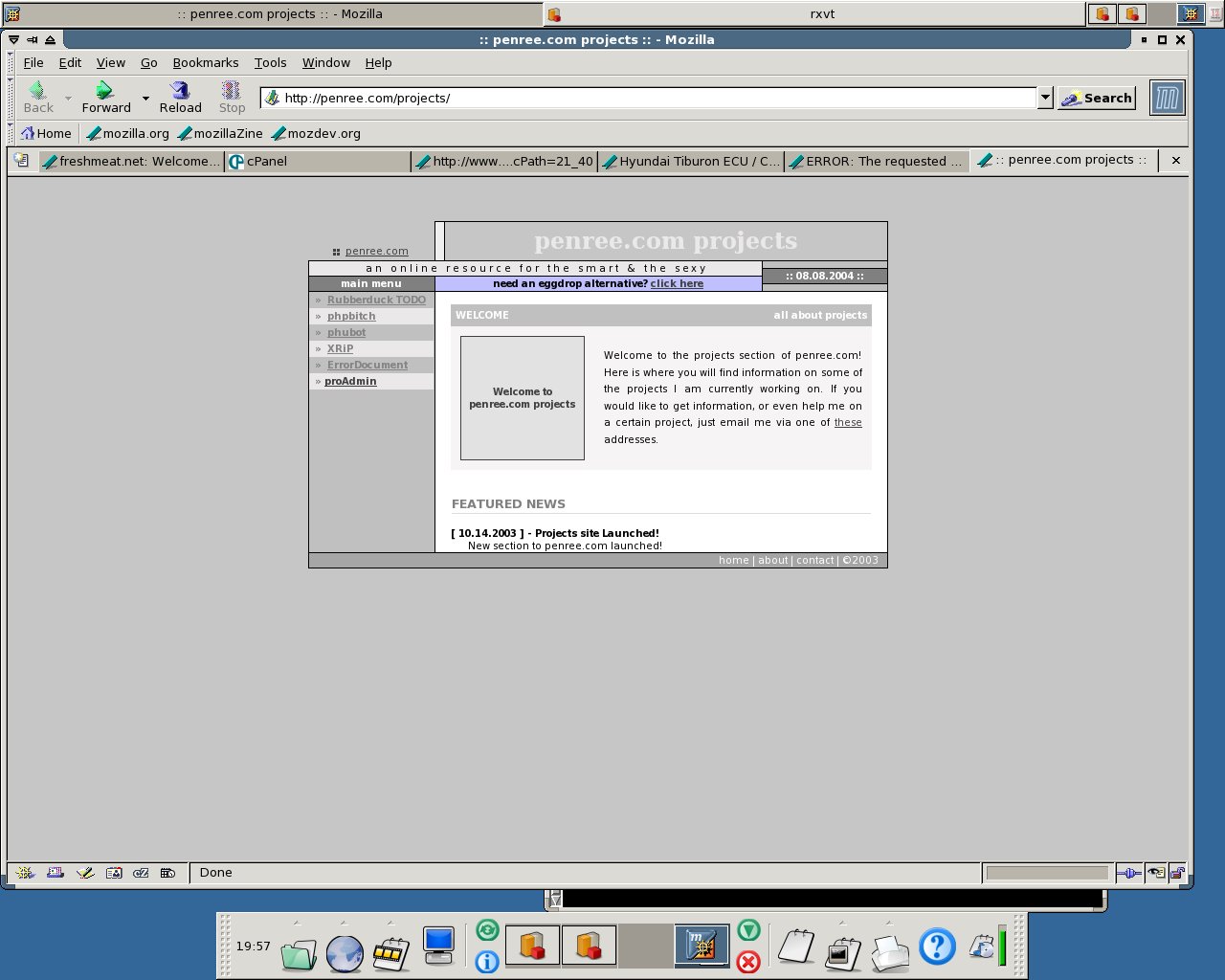Open the Rubberduck TODO menu link
The width and height of the screenshot is (1225, 980).
(x=376, y=300)
